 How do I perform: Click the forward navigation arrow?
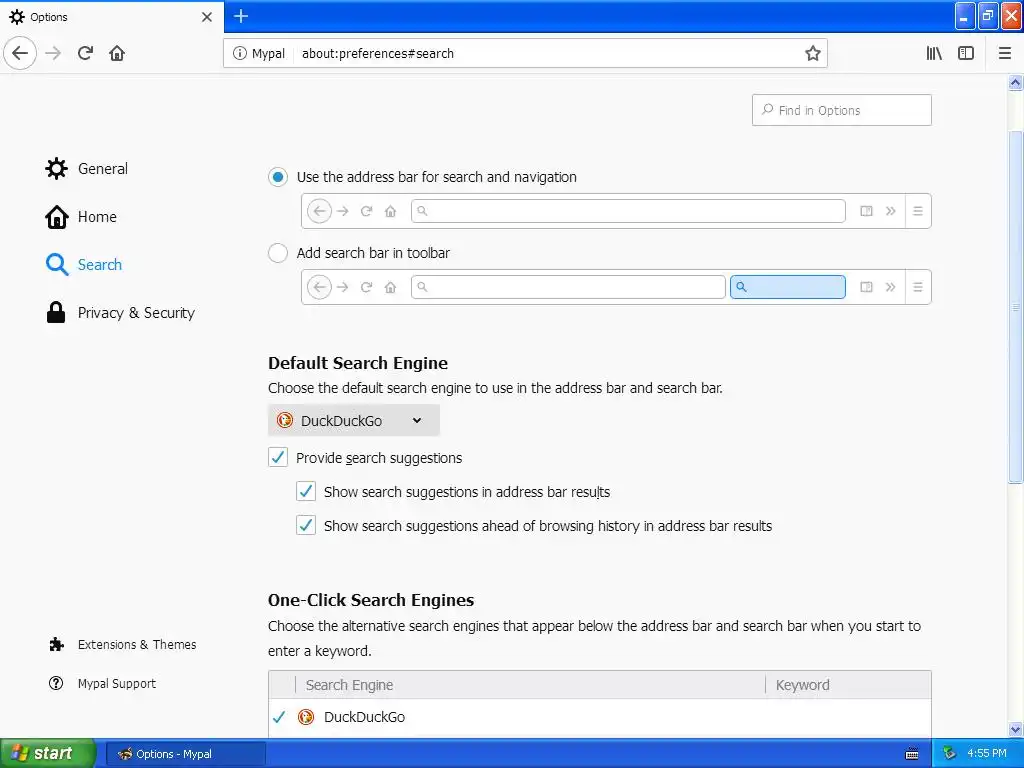coord(54,53)
